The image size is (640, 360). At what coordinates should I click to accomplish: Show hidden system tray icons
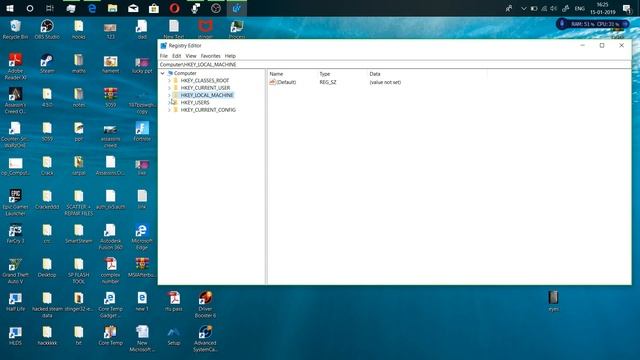tap(524, 8)
